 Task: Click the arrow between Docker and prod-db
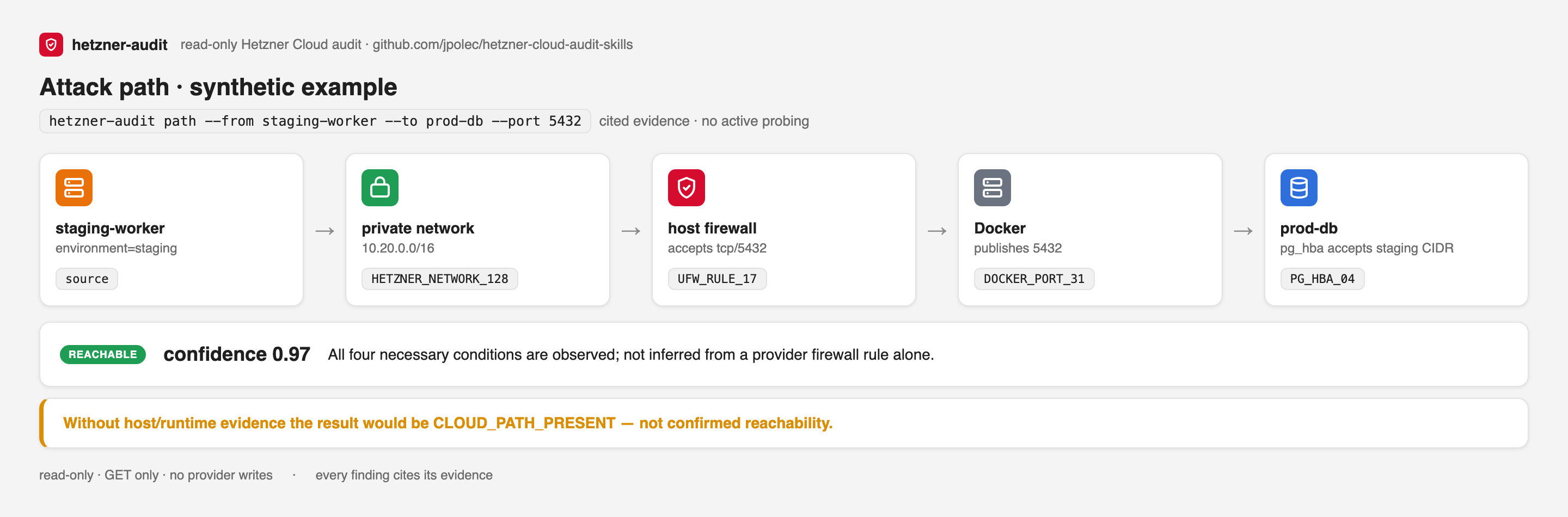click(1243, 231)
